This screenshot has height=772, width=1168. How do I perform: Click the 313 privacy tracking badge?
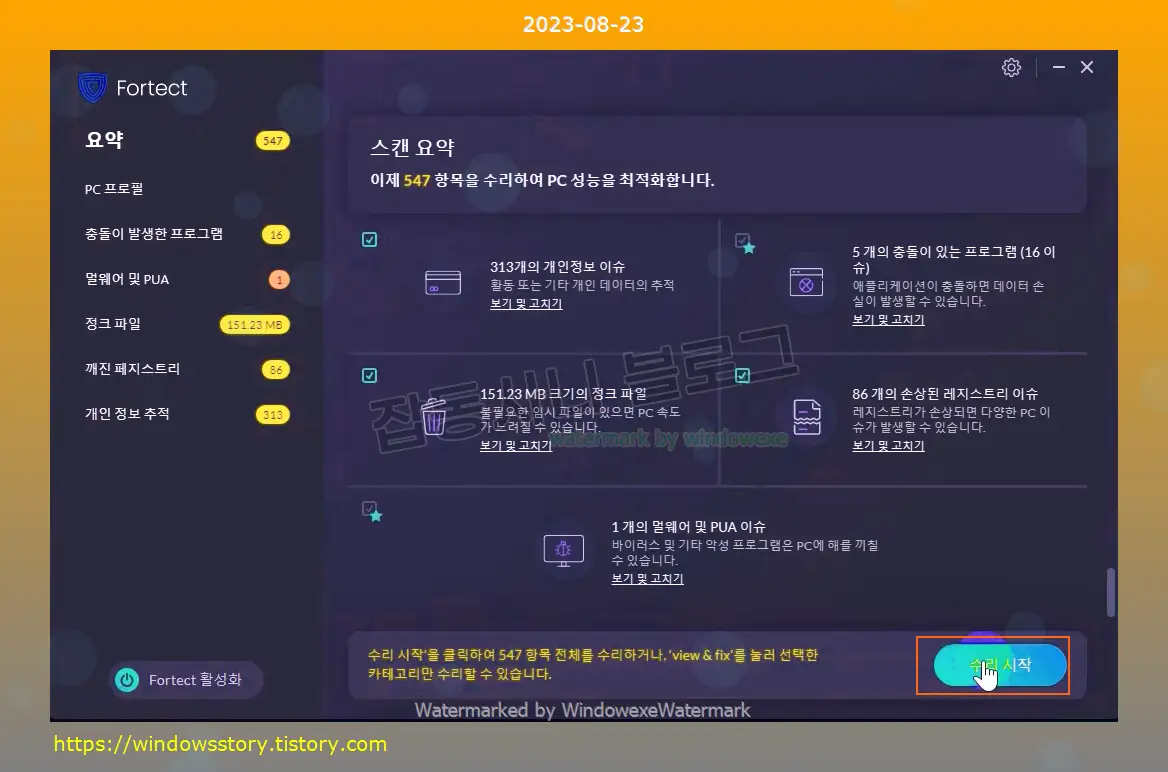pos(273,415)
